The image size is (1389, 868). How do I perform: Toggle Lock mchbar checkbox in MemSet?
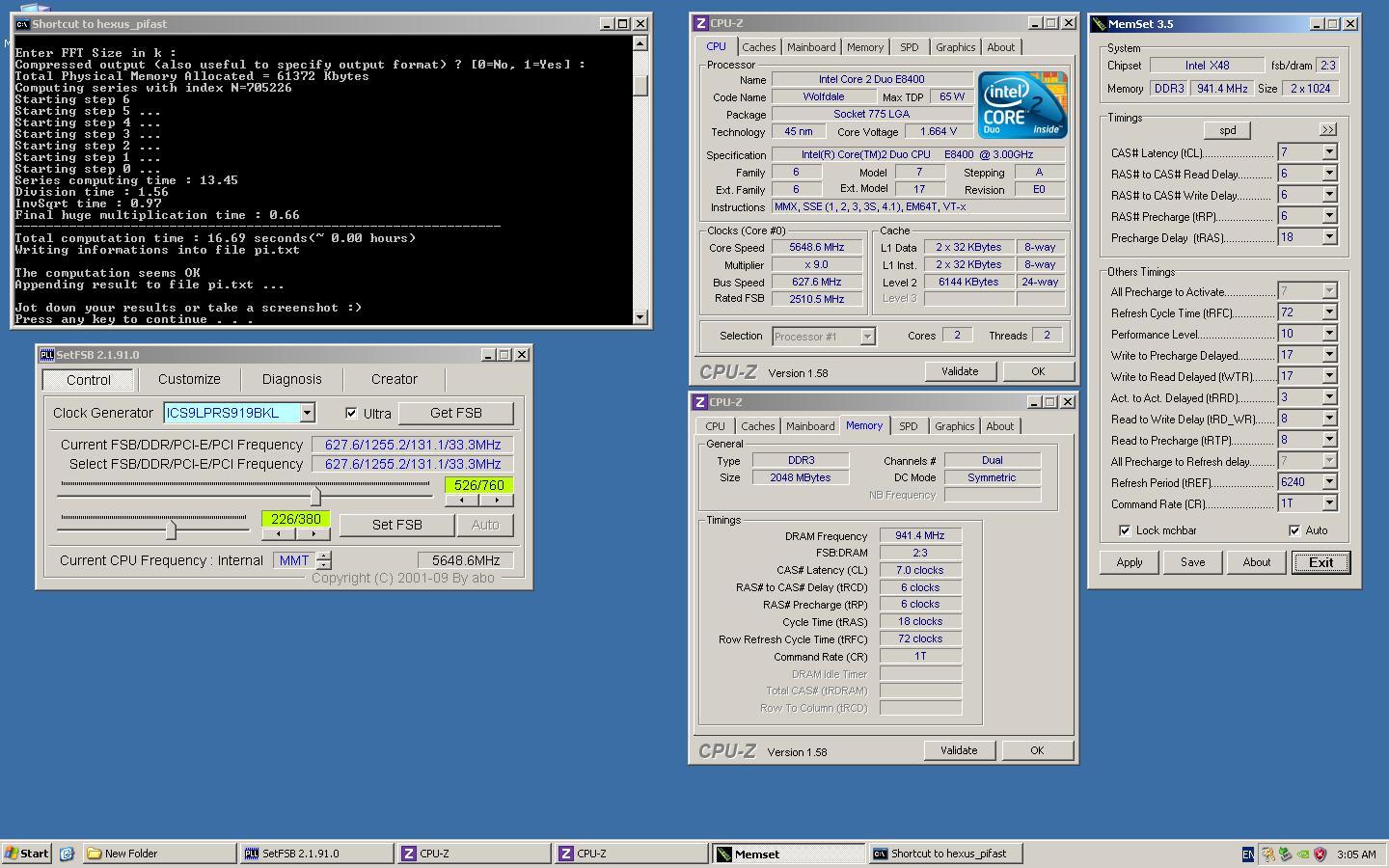point(1125,530)
